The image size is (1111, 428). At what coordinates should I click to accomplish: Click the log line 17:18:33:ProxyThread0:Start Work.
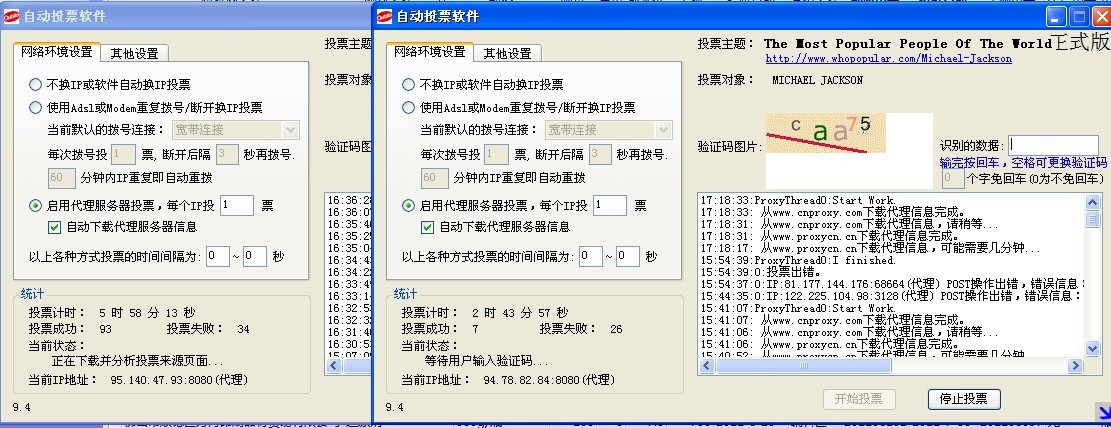(x=798, y=201)
